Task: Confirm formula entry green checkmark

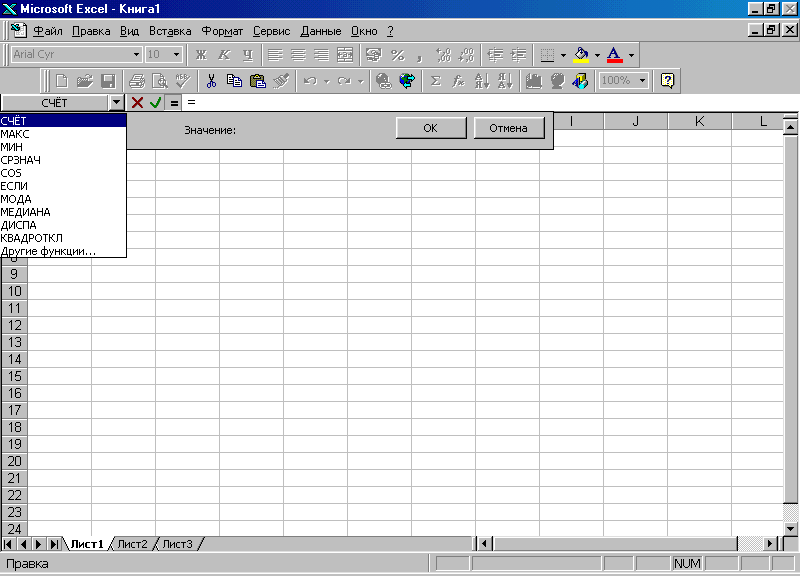Action: pos(156,103)
